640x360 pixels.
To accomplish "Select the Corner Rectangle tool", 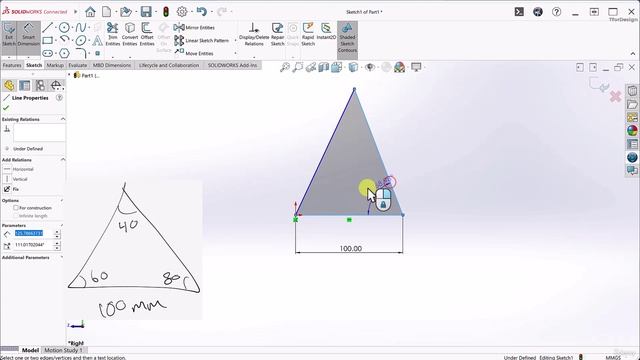I will click(47, 40).
